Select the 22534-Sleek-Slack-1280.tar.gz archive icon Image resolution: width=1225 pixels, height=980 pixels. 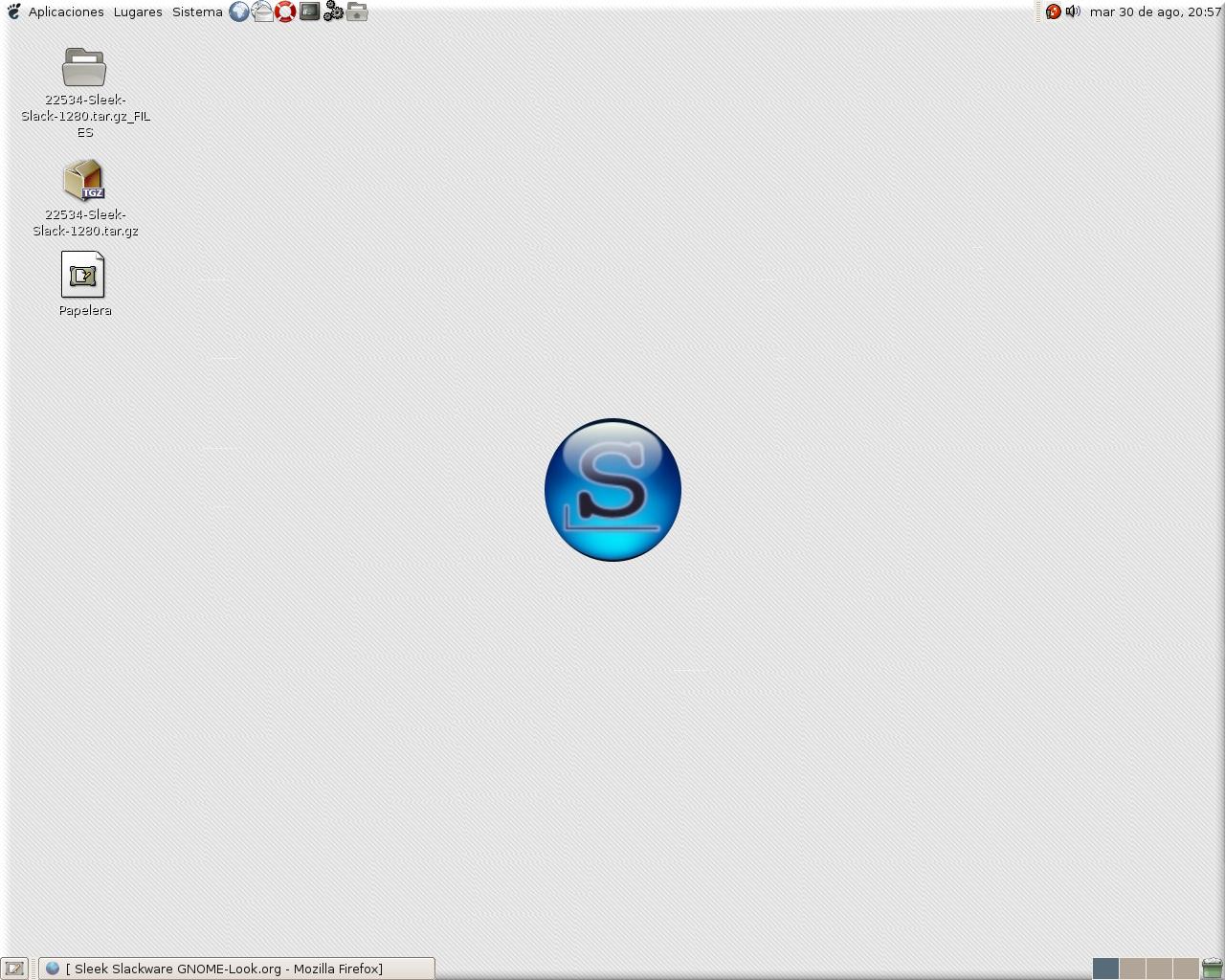click(84, 180)
